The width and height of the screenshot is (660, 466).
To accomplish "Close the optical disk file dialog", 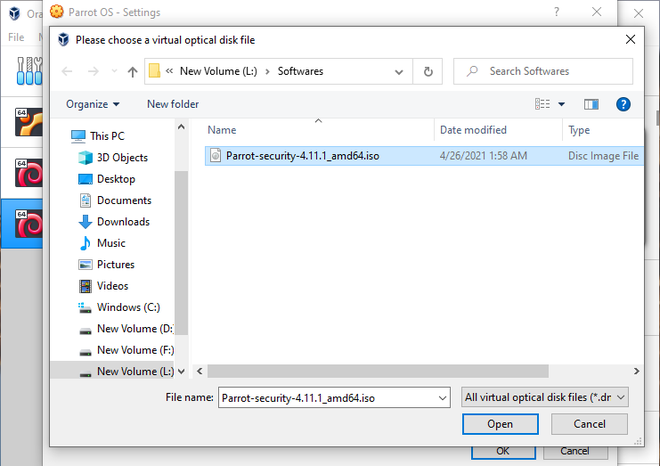I will tap(630, 40).
